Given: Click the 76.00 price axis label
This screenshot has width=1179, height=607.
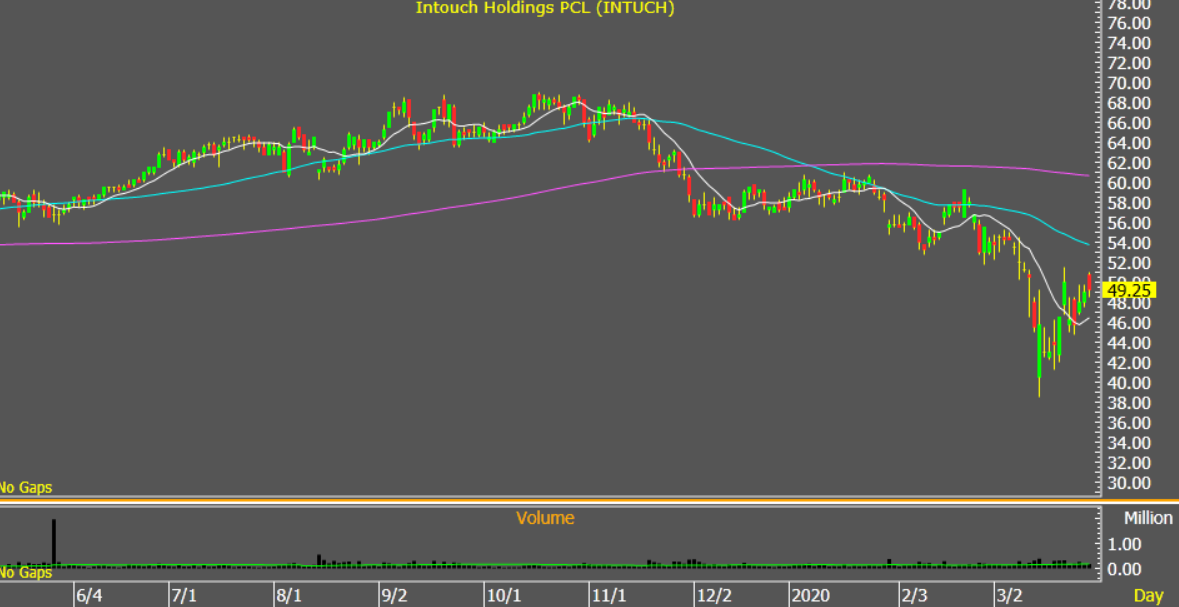Looking at the screenshot, I should tap(1130, 23).
